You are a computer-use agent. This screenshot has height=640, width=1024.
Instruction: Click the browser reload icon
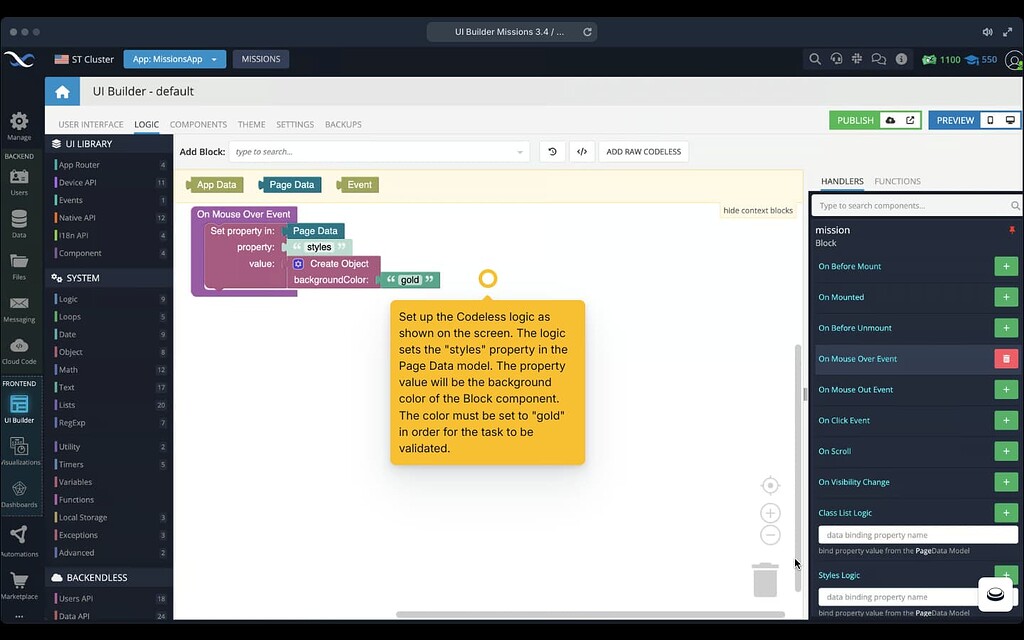click(587, 31)
